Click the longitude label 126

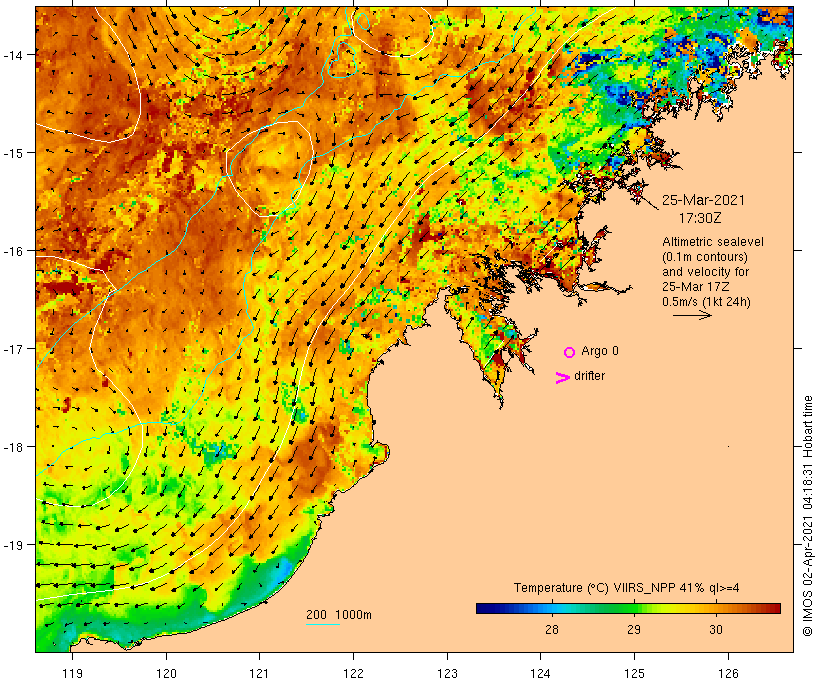[728, 673]
